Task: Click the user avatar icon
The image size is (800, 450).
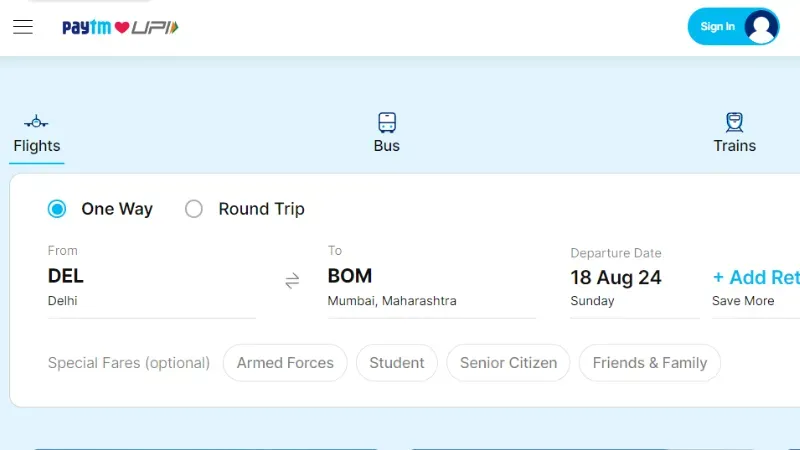Action: [x=761, y=27]
